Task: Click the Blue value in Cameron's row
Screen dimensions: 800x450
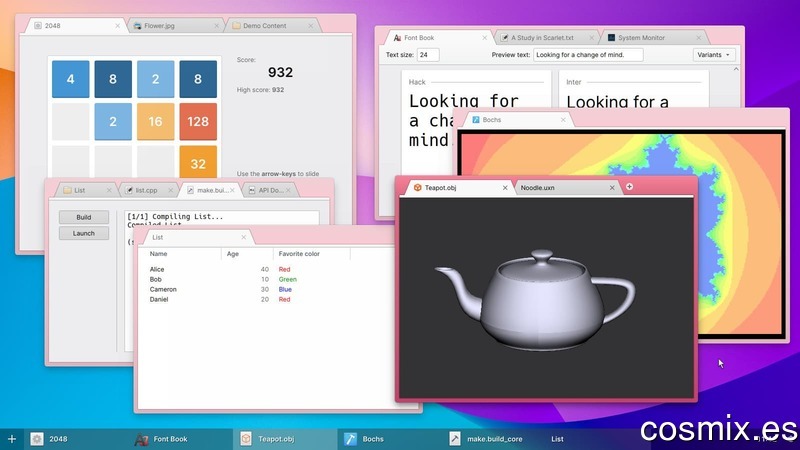Action: point(285,289)
